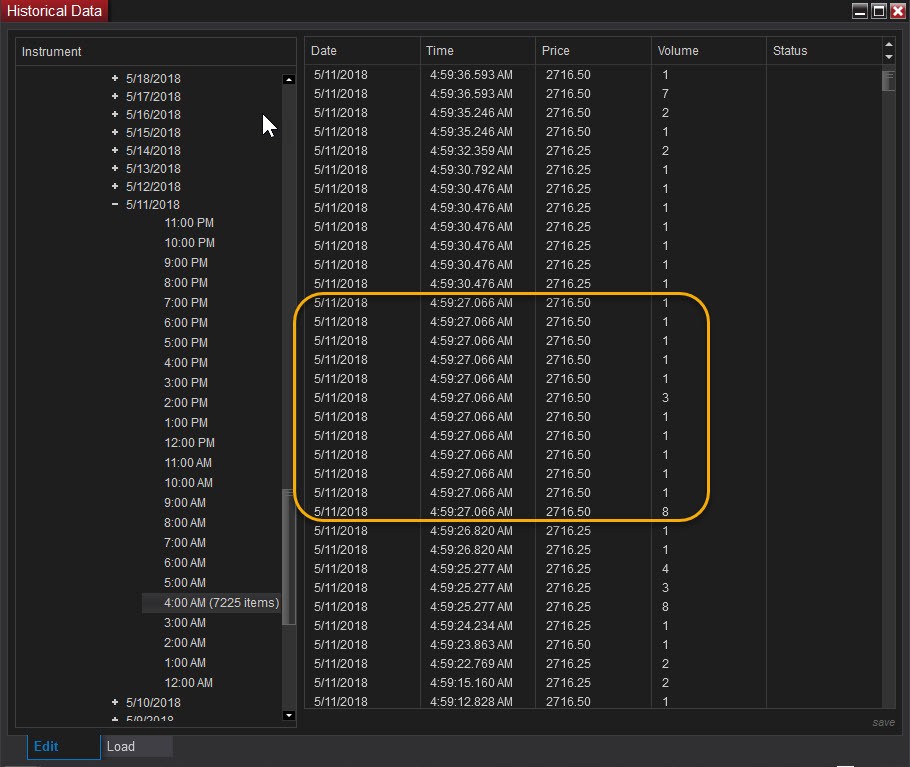Screen dimensions: 910x767
Task: Select the 3:00 PM hour entry
Action: point(186,383)
